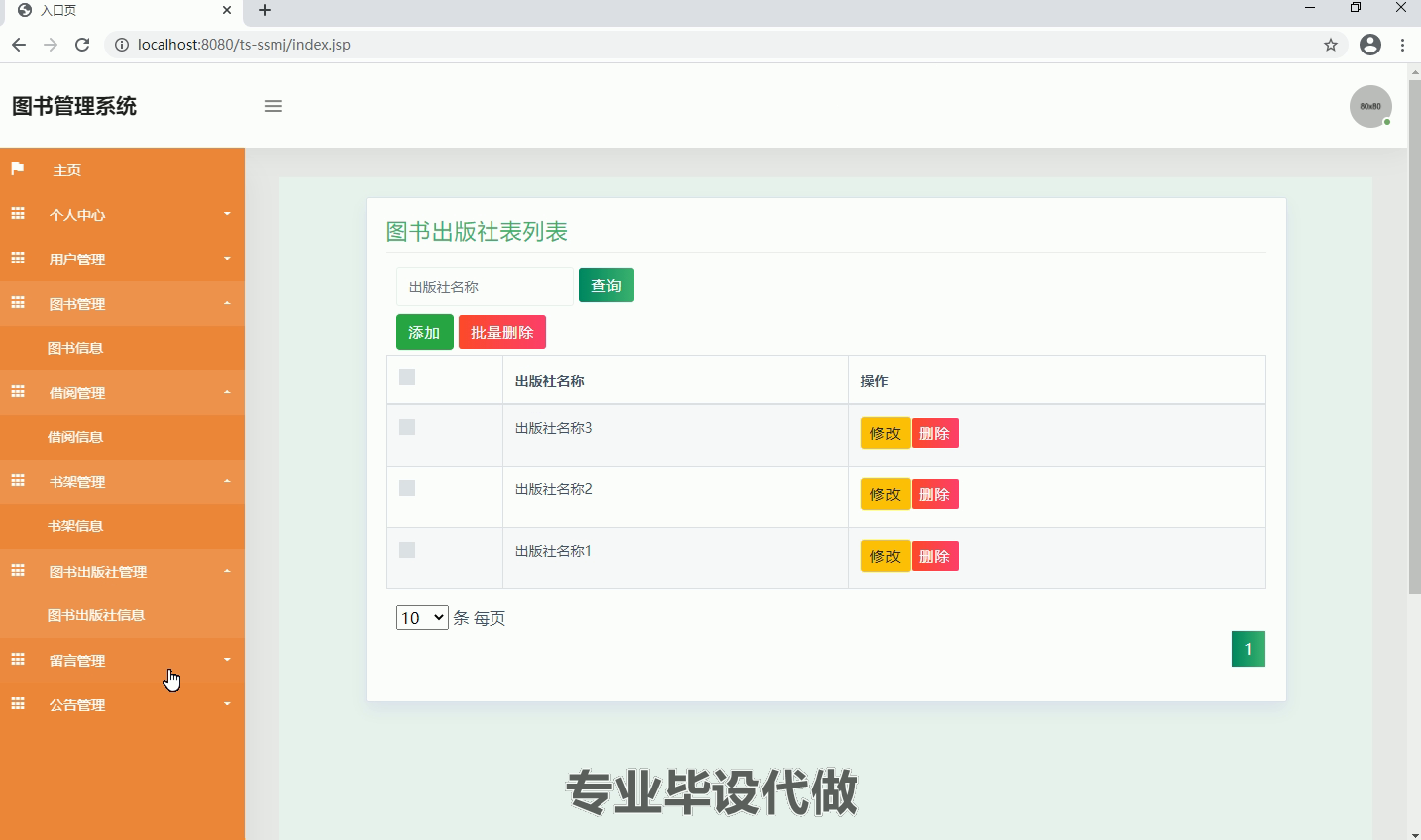Click the flag icon beside 主页
Image resolution: width=1421 pixels, height=840 pixels.
(17, 169)
